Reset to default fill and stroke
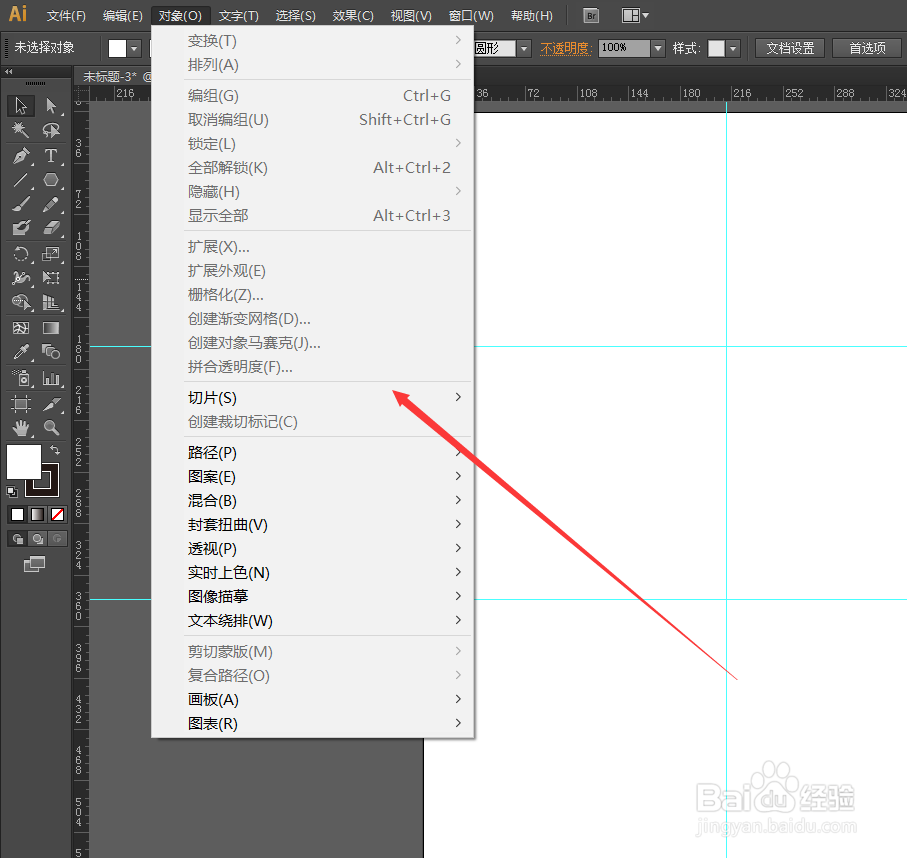The height and width of the screenshot is (858, 907). 12,492
